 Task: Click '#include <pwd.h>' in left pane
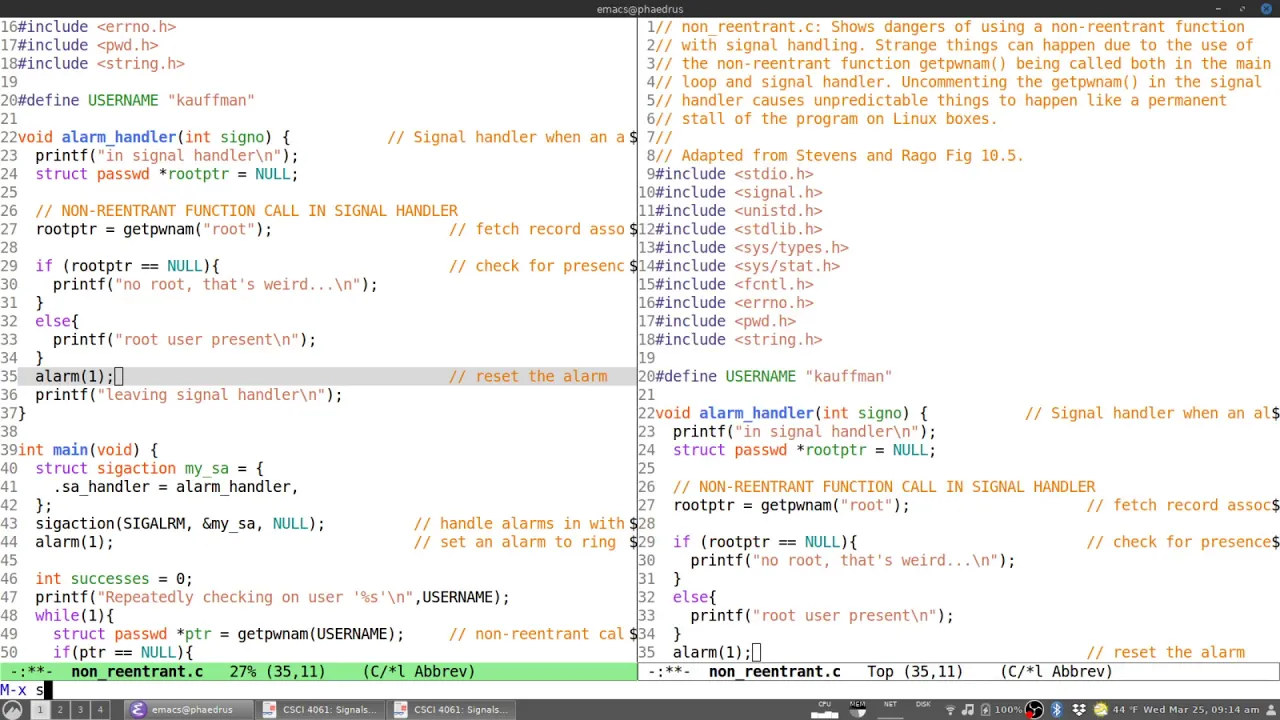pos(88,45)
